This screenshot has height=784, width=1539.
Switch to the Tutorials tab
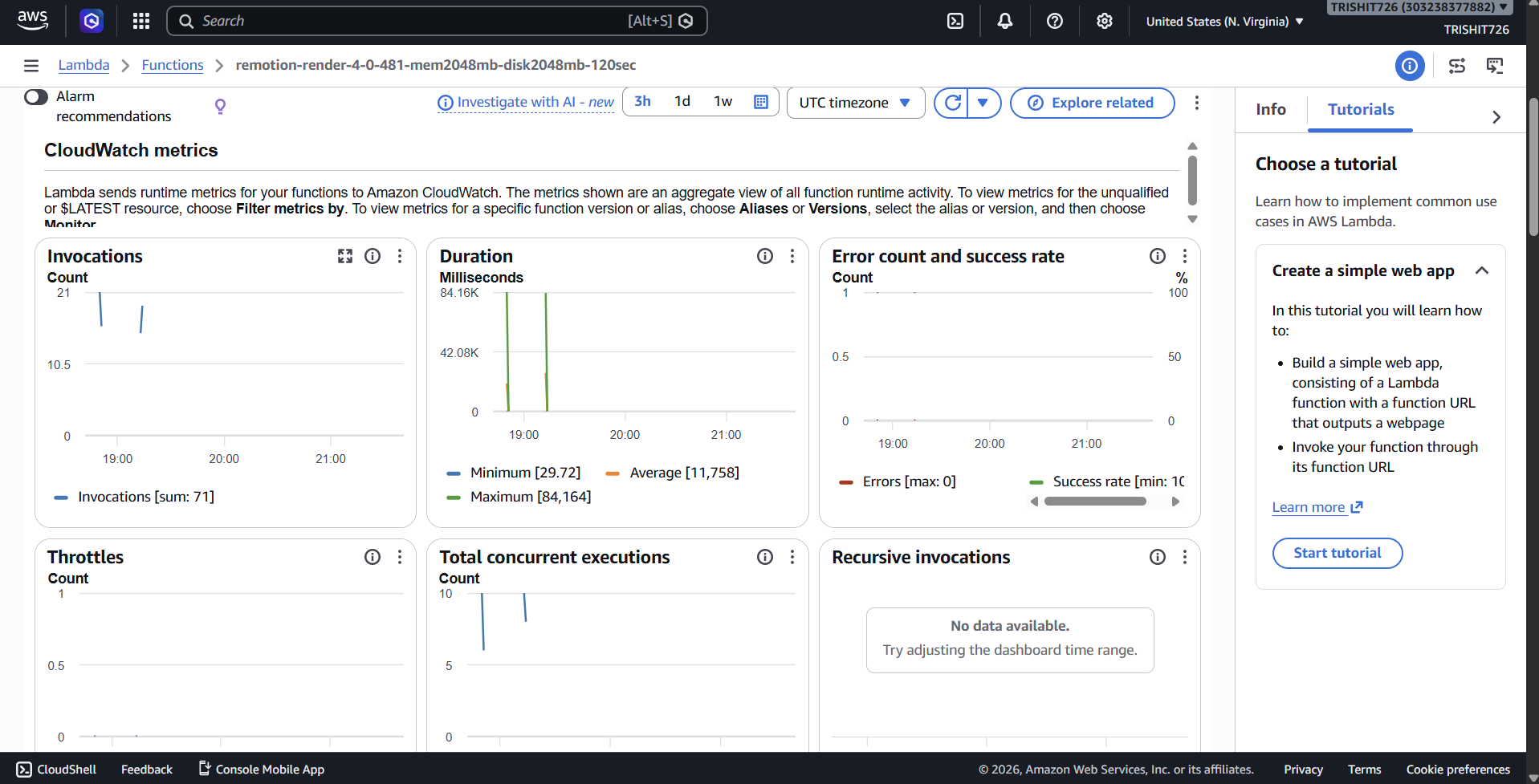[x=1361, y=110]
